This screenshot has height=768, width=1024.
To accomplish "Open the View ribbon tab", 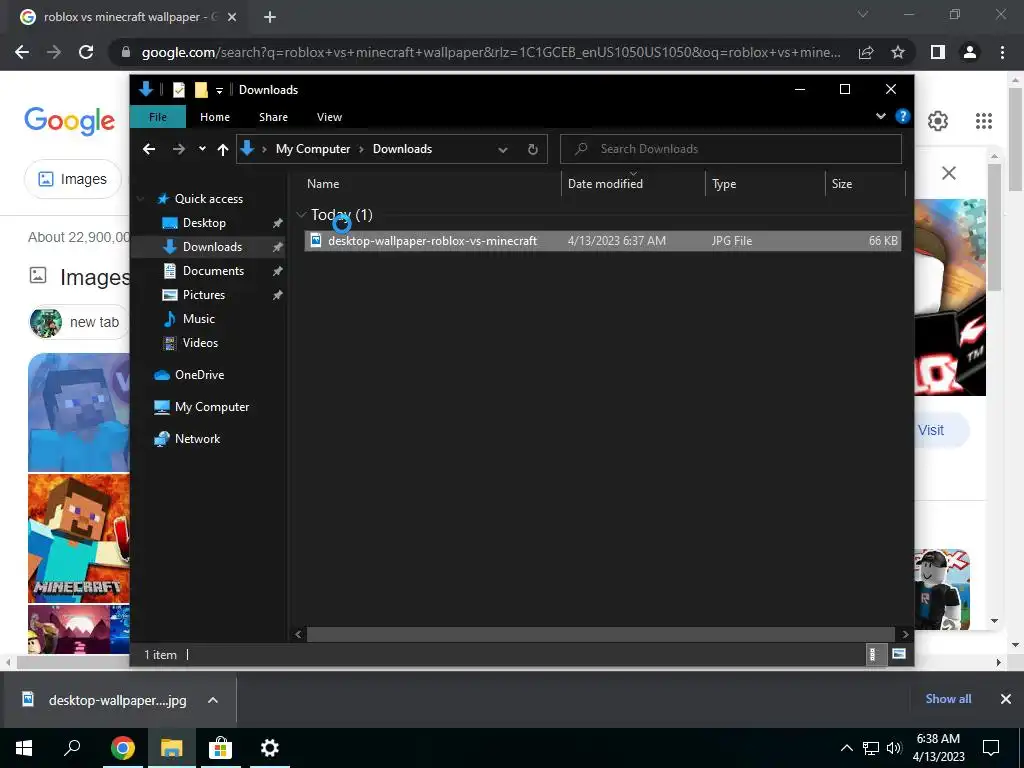I will [x=329, y=117].
